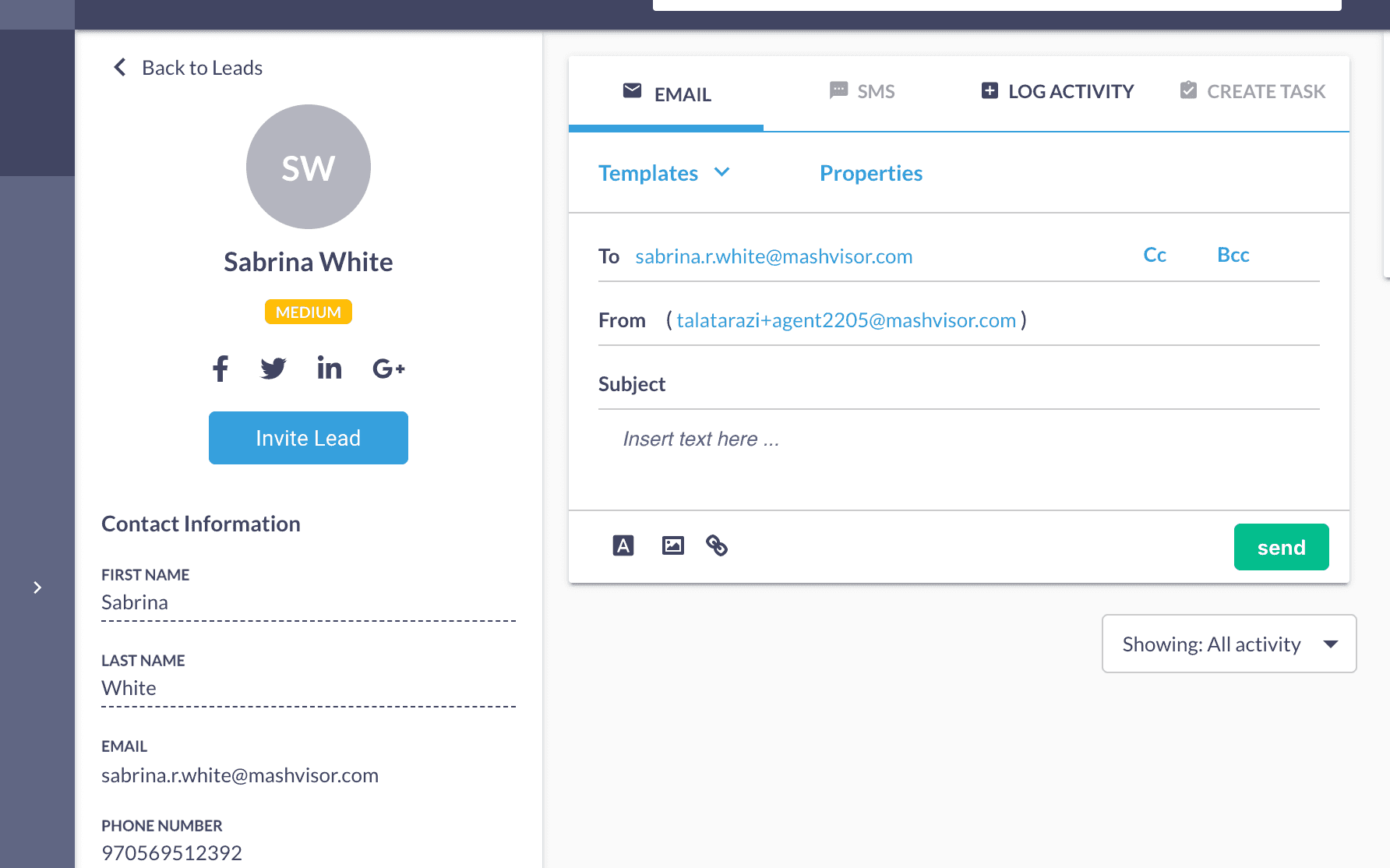Expand the left sidebar with the chevron
Viewport: 1390px width, 868px height.
(37, 587)
